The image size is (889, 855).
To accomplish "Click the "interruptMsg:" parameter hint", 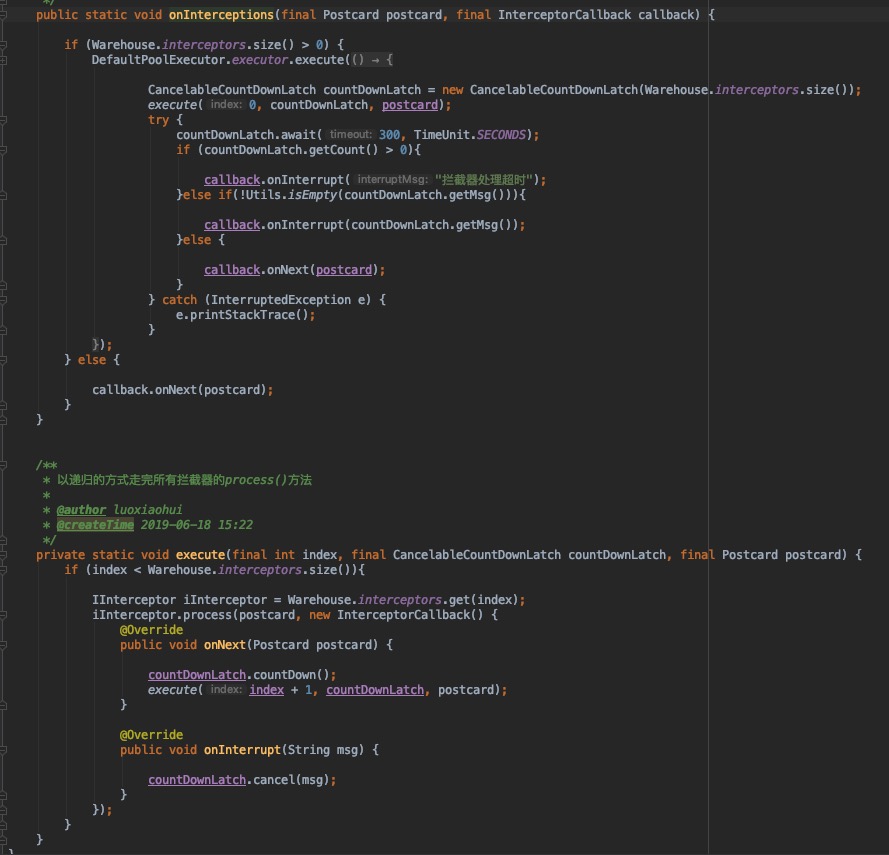I will tap(392, 179).
